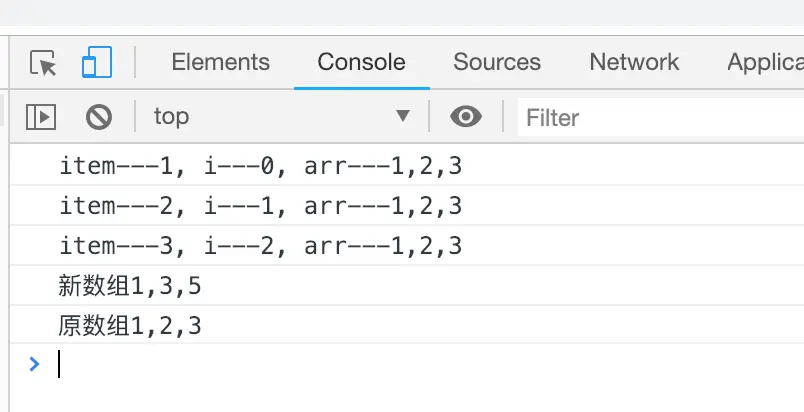
Task: Go to the Network tab
Action: 634,62
